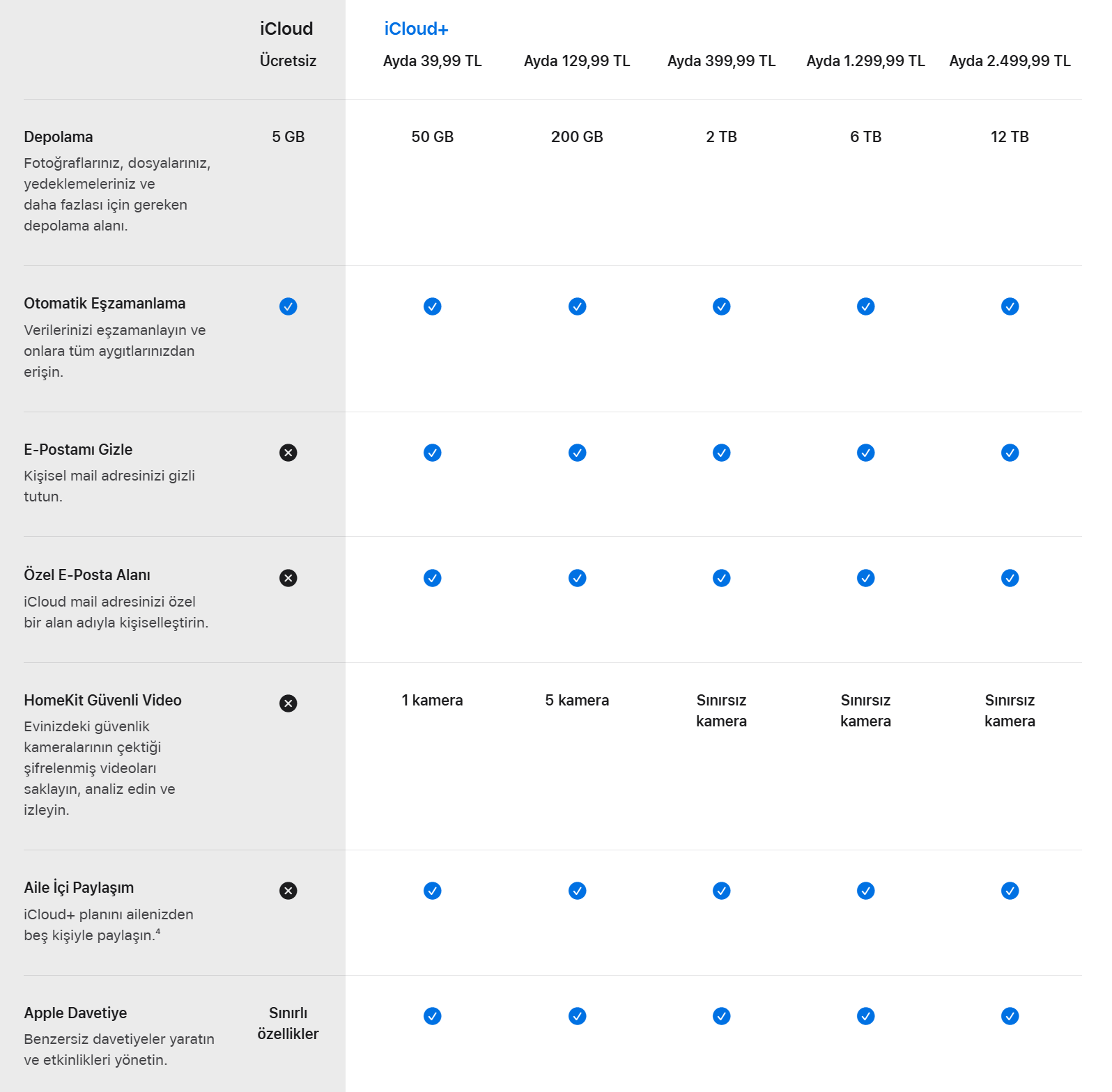This screenshot has height=1092, width=1112.
Task: Click the X icon for E-Postamı Gizle
Action: [x=288, y=453]
